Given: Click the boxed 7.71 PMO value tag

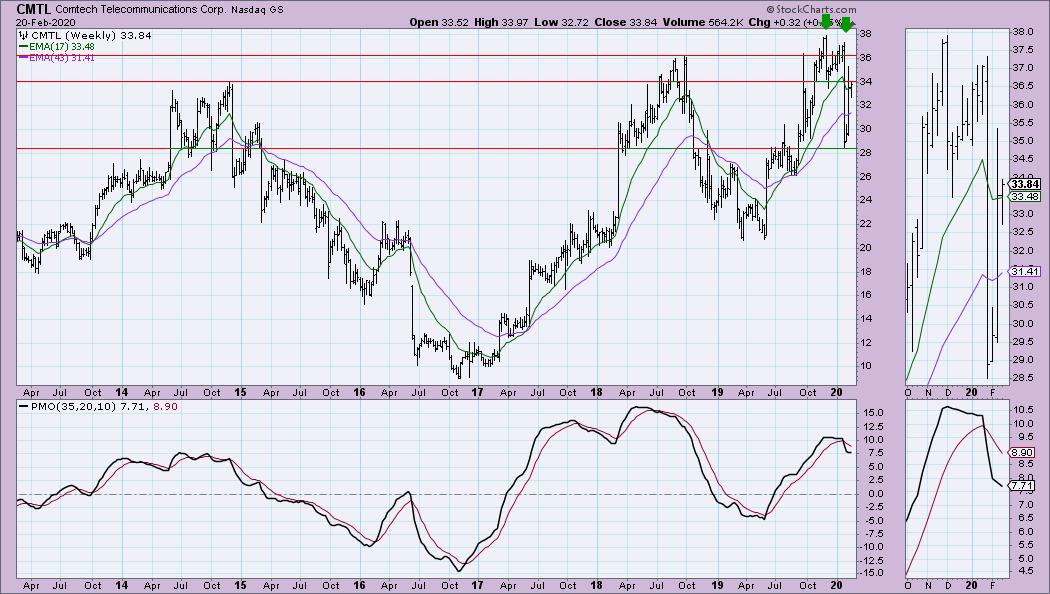Looking at the screenshot, I should [x=1022, y=486].
